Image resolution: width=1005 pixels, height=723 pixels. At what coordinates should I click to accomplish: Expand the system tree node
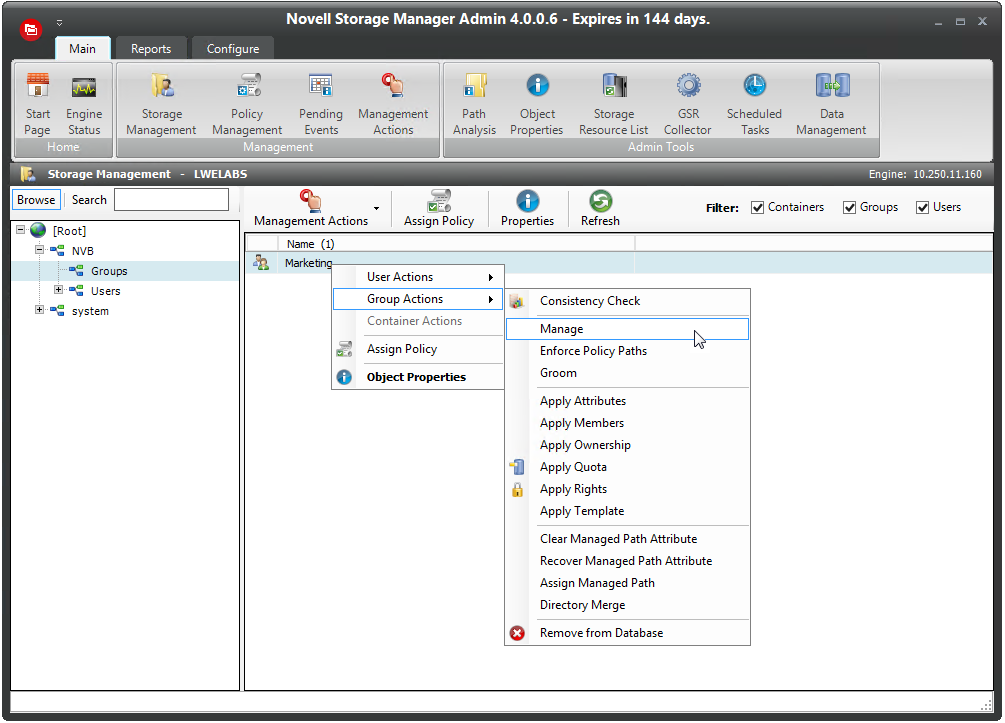coord(40,311)
